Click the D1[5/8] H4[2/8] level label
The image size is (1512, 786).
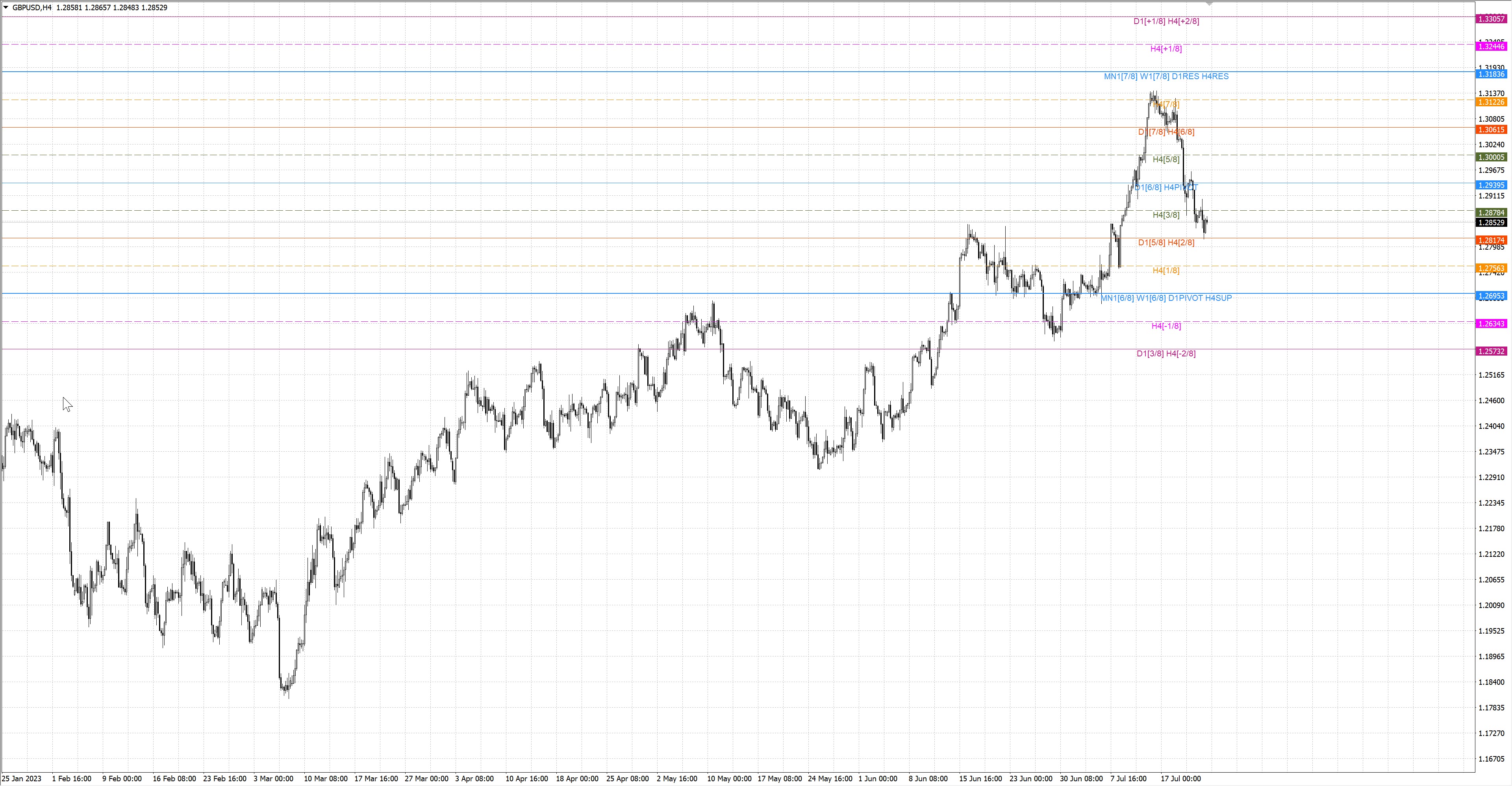click(1165, 243)
